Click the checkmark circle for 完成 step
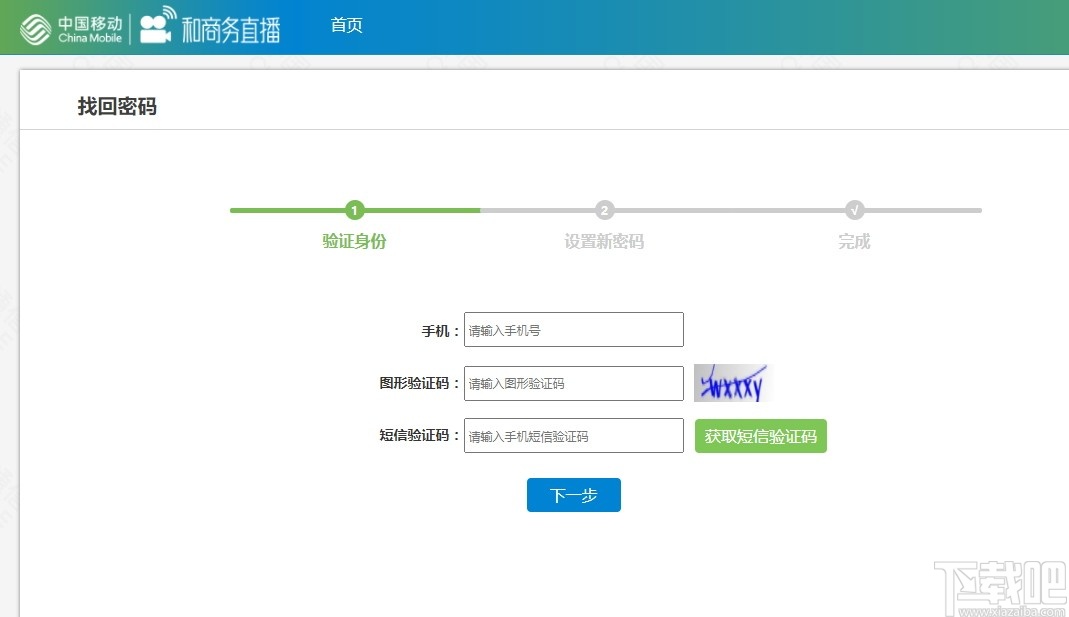This screenshot has height=617, width=1069. [x=854, y=210]
